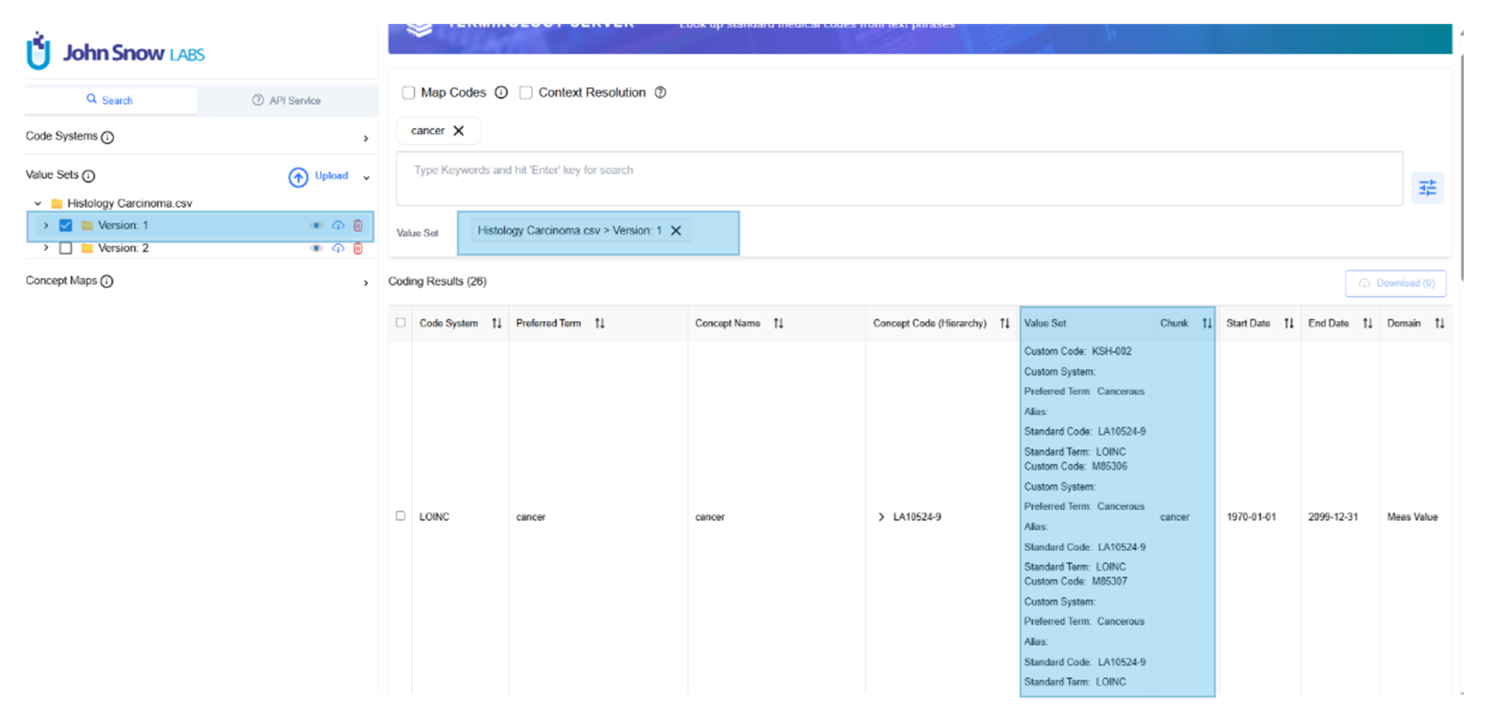Collapse the Histology Carcinoma.csv folder
Screen dimensions: 1490x722
click(x=38, y=204)
